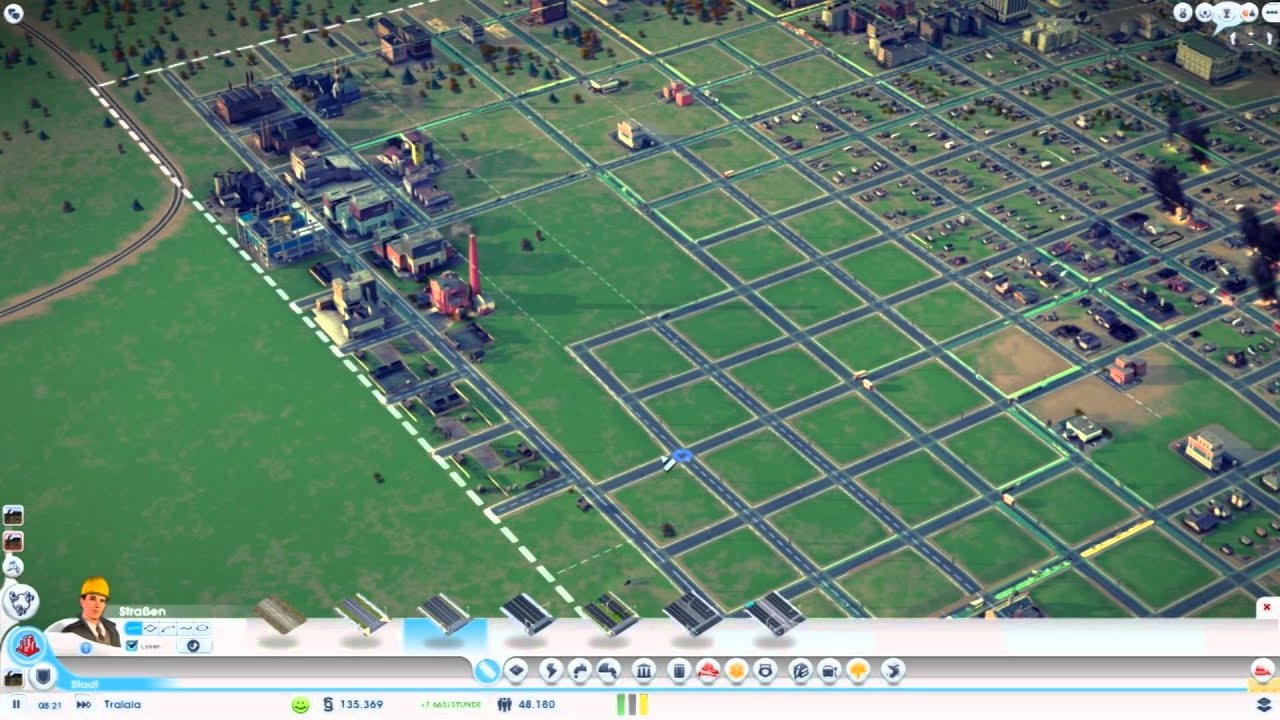The width and height of the screenshot is (1280, 720).
Task: Pick the fifth road with green median
Action: click(610, 614)
